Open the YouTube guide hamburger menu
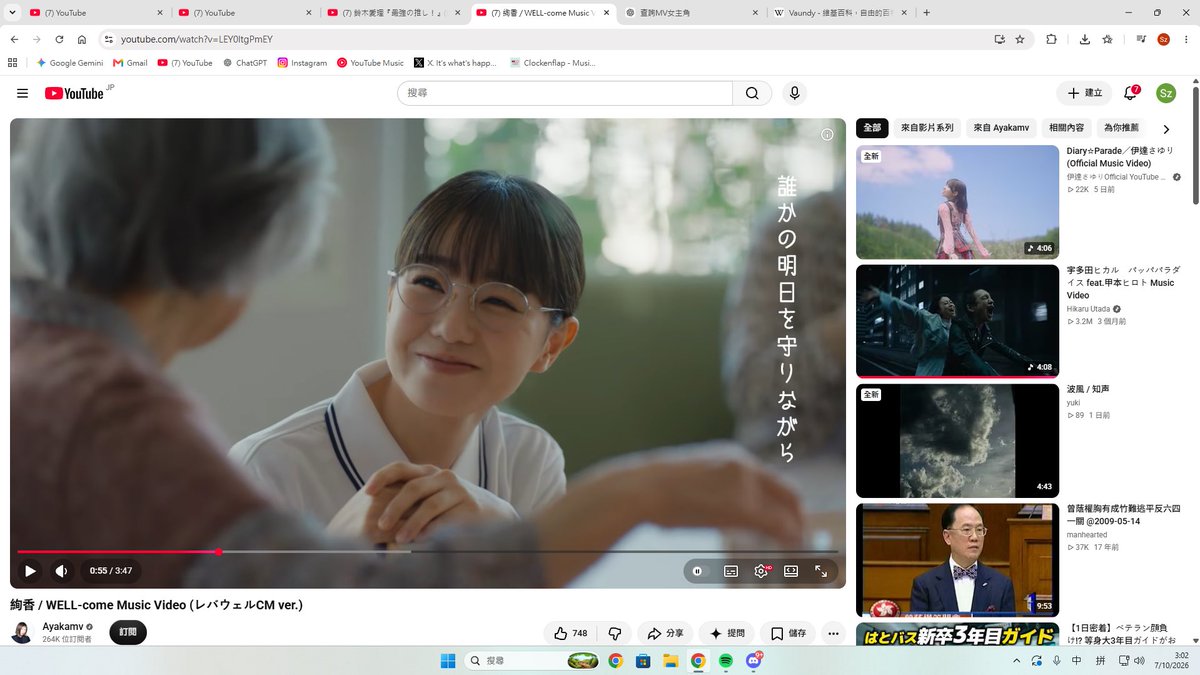Image resolution: width=1200 pixels, height=675 pixels. pos(22,93)
